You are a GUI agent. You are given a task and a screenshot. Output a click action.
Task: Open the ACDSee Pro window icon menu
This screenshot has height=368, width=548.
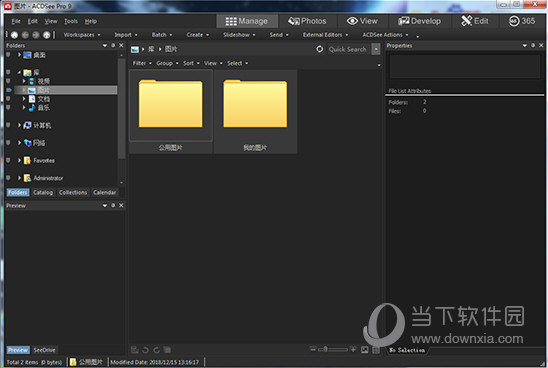click(8, 6)
